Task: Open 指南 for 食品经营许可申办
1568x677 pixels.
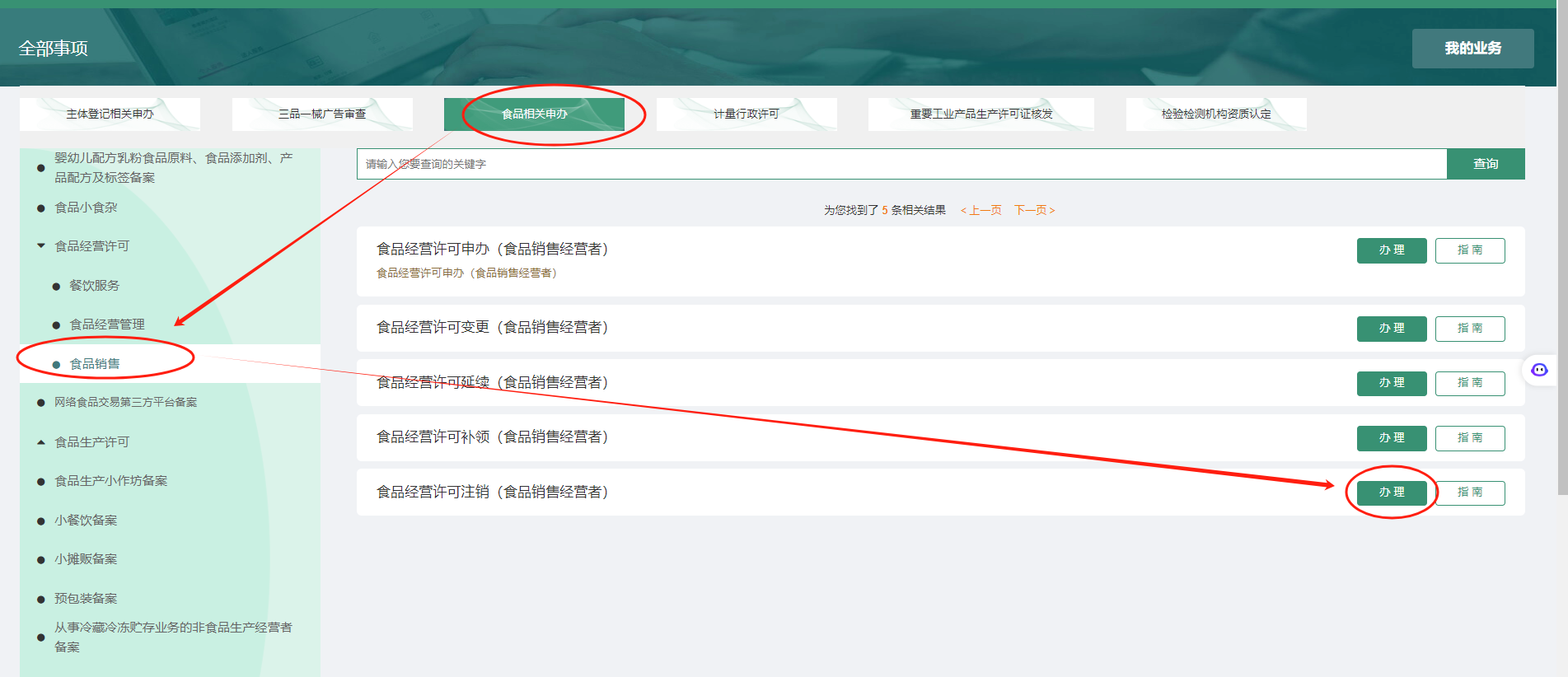Action: [x=1469, y=250]
